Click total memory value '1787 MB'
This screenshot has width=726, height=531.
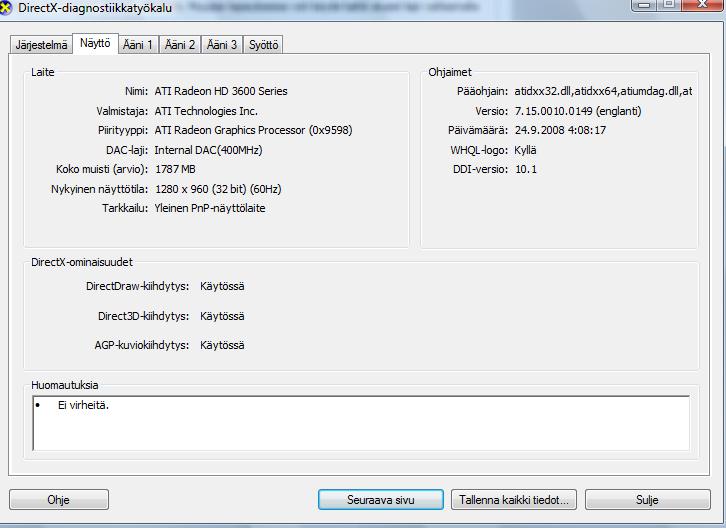175,169
